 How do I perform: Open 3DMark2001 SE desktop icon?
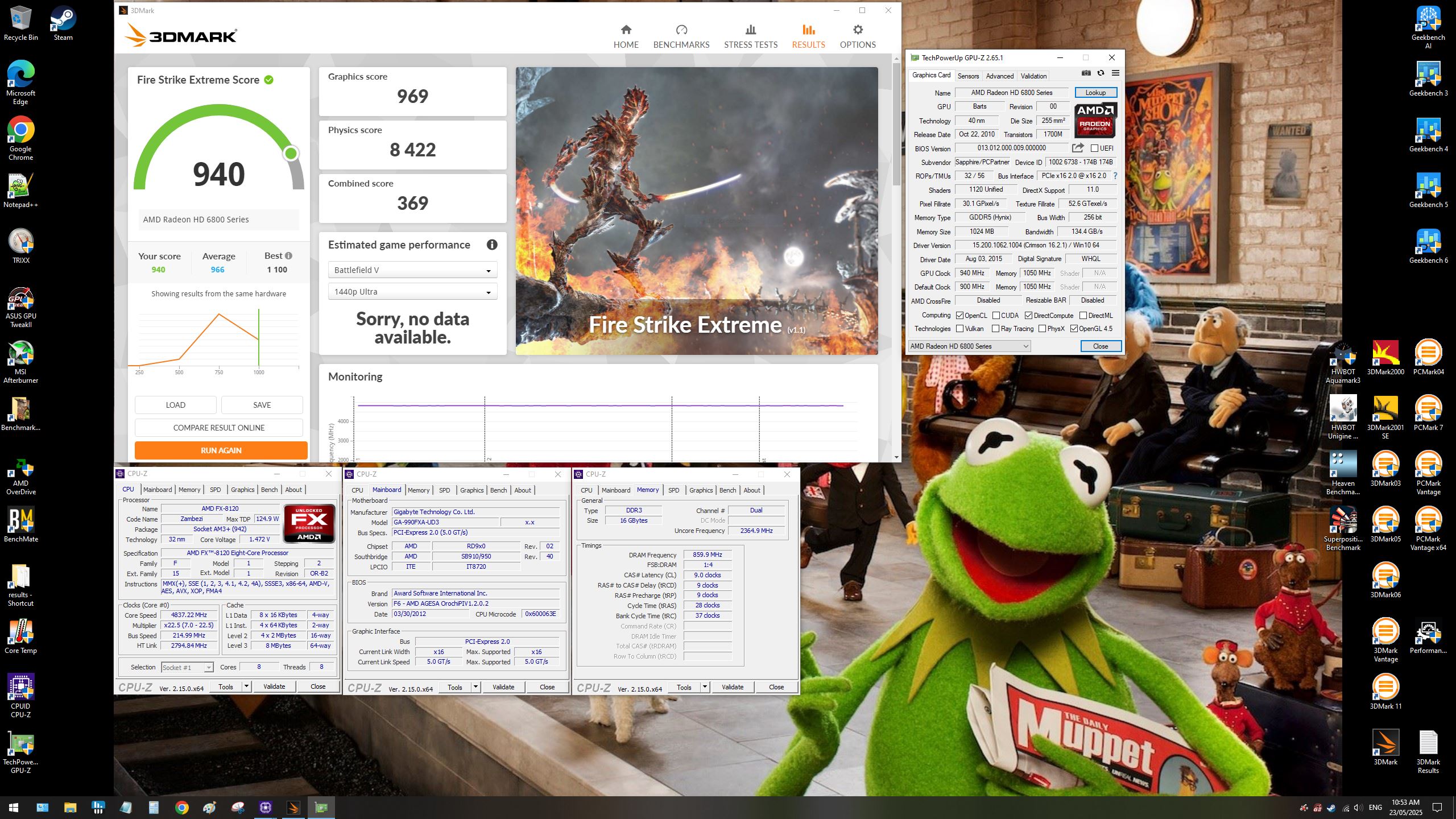[x=1385, y=417]
